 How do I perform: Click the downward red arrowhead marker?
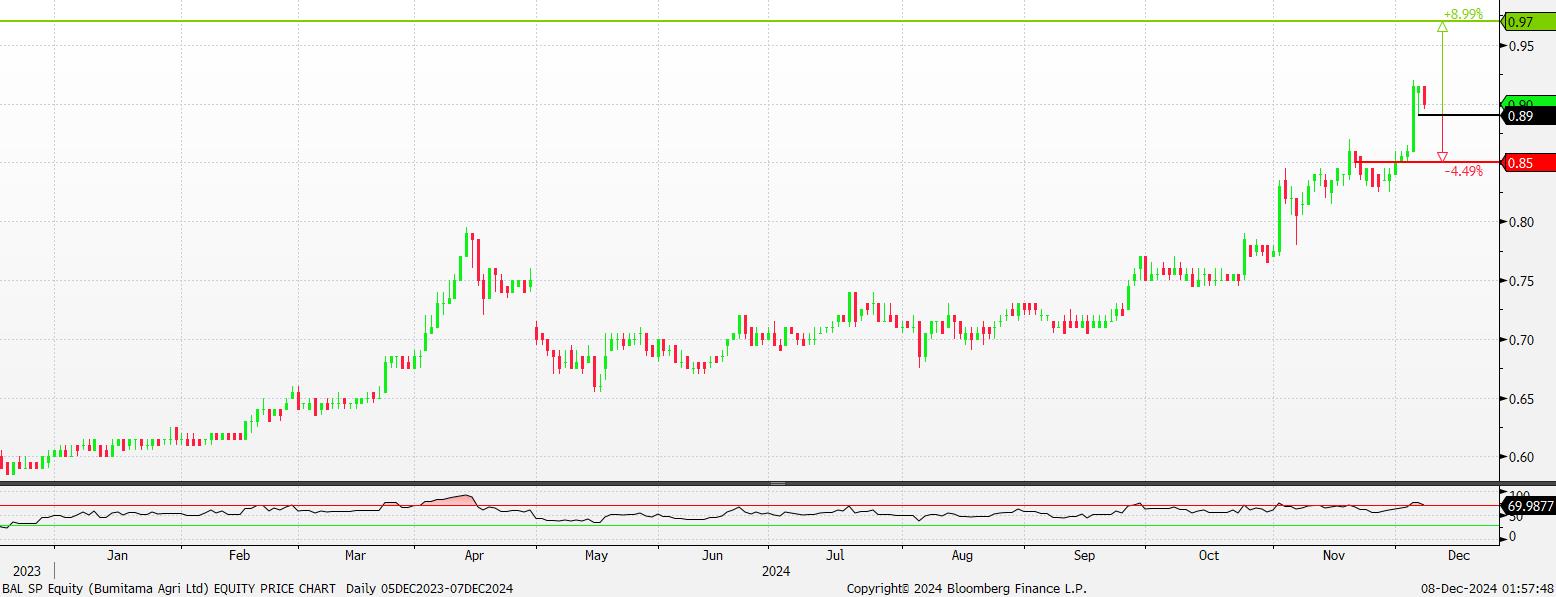point(1442,157)
